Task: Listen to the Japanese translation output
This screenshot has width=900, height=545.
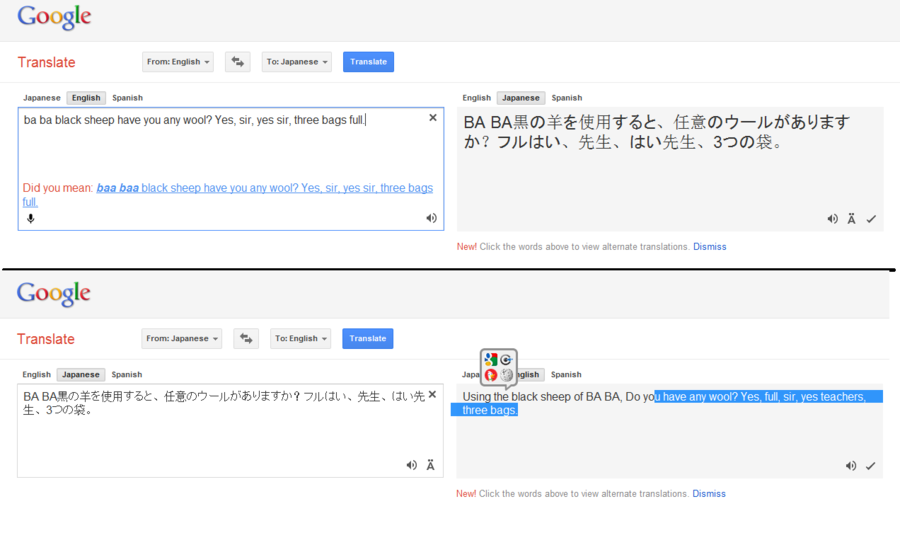Action: click(x=832, y=219)
